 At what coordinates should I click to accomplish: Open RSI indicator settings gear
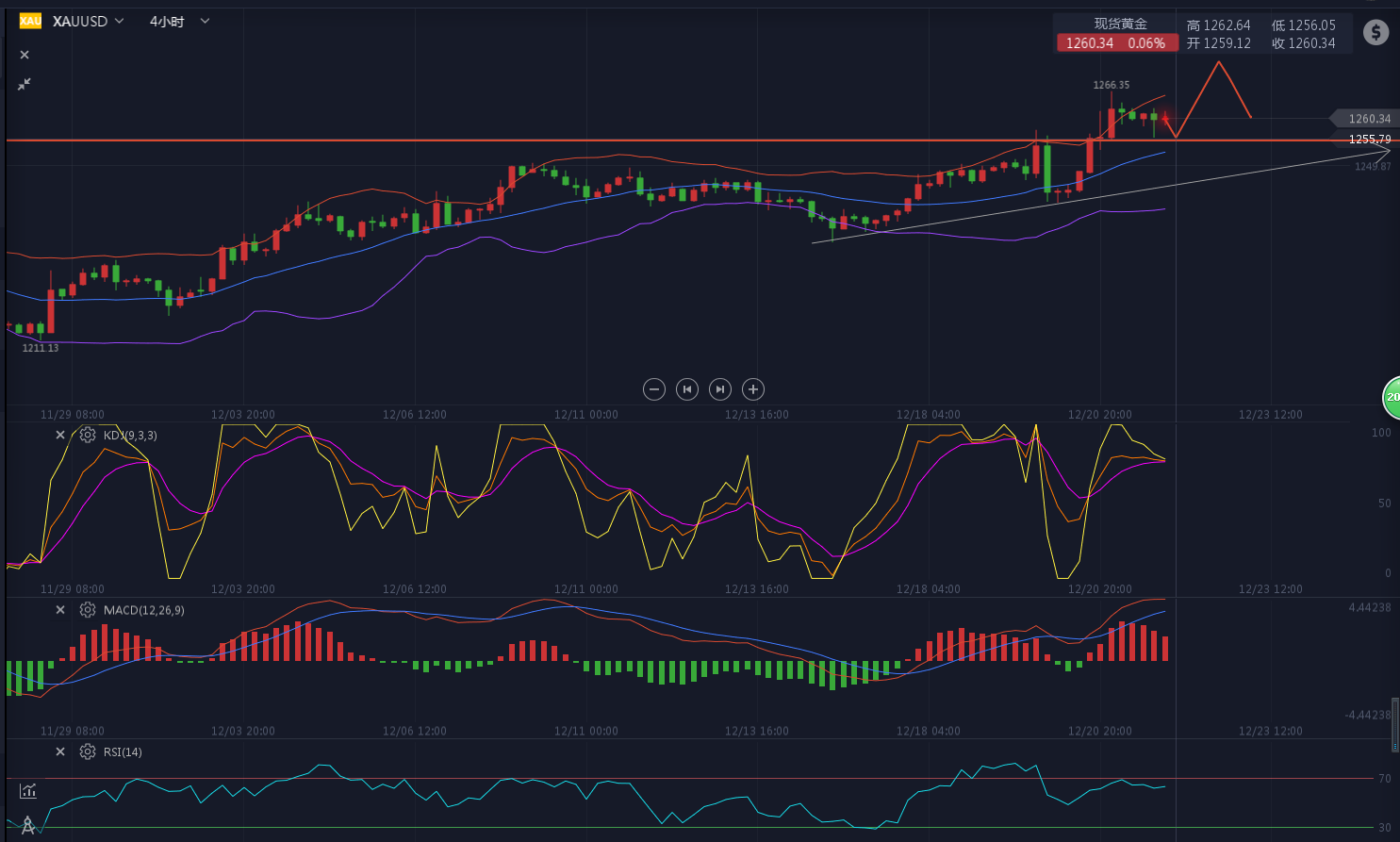point(88,751)
